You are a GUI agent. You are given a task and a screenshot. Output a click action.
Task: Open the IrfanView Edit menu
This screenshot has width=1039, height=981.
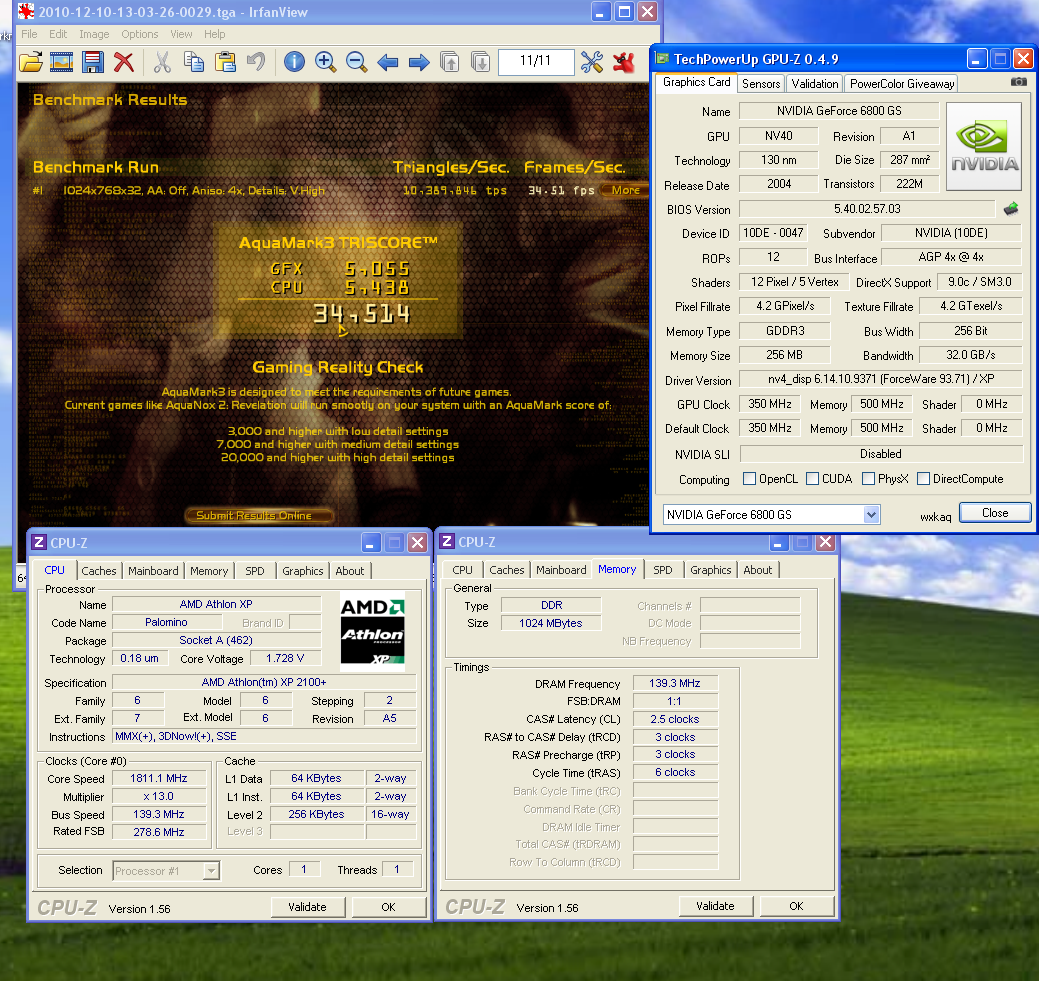pyautogui.click(x=58, y=34)
